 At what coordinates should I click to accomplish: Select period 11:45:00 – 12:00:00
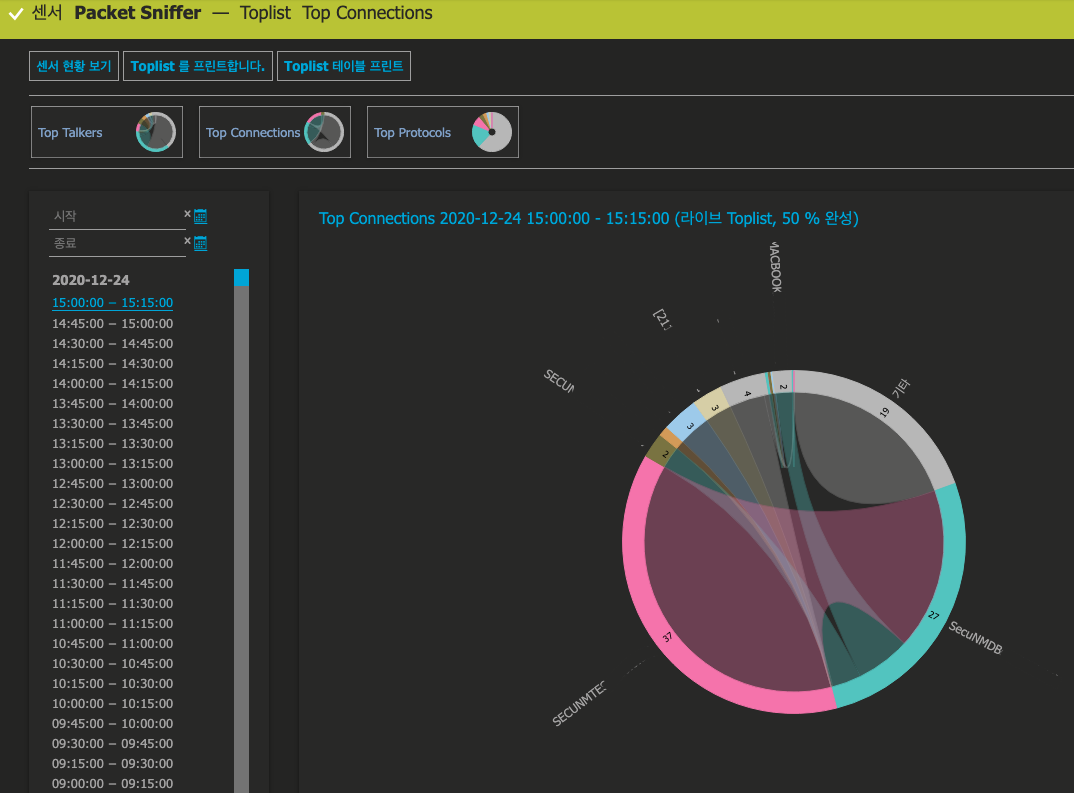[112, 563]
